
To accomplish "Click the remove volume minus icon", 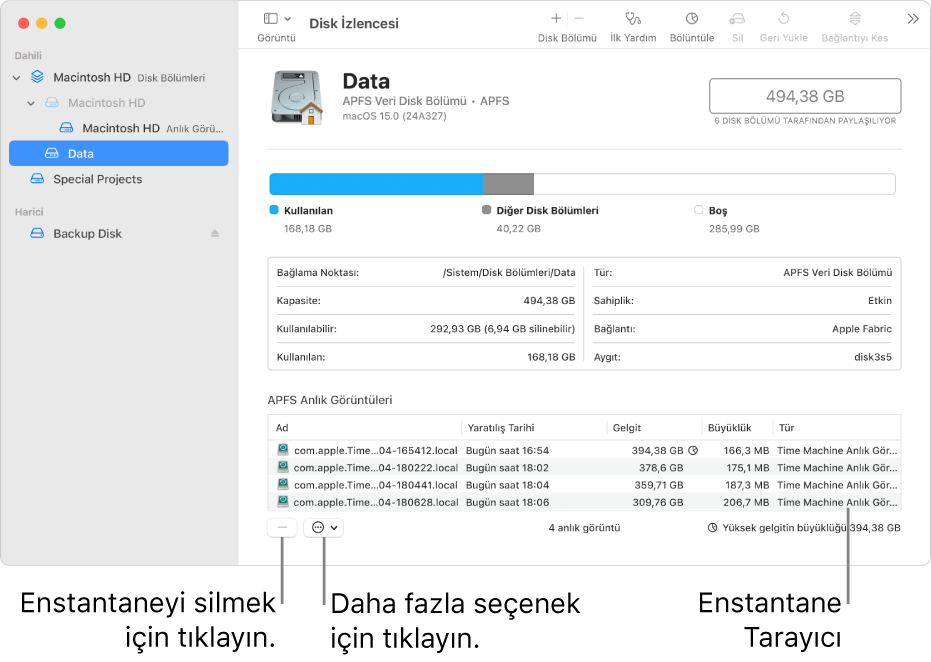I will click(x=580, y=18).
